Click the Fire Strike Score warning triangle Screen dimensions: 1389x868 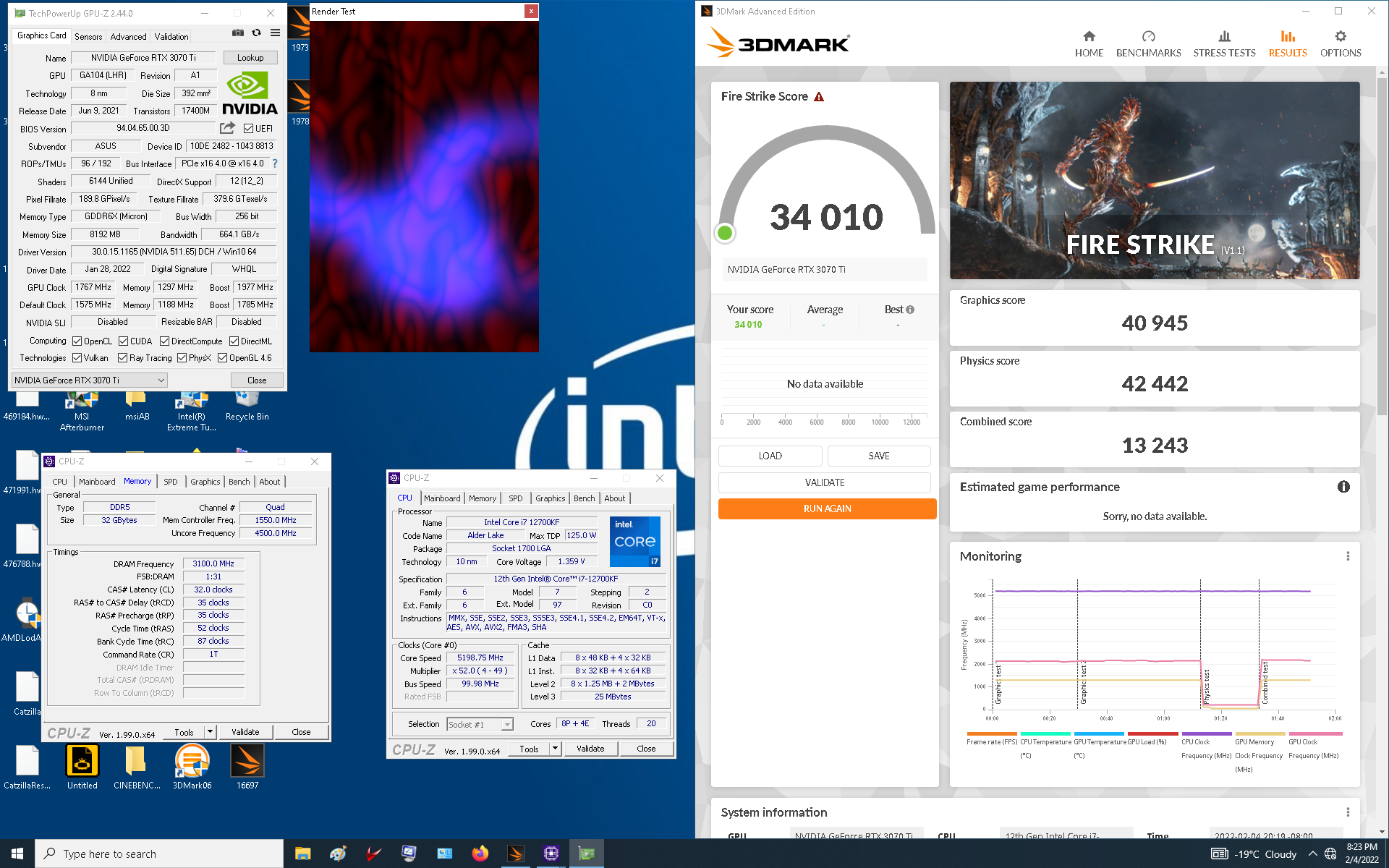point(819,97)
